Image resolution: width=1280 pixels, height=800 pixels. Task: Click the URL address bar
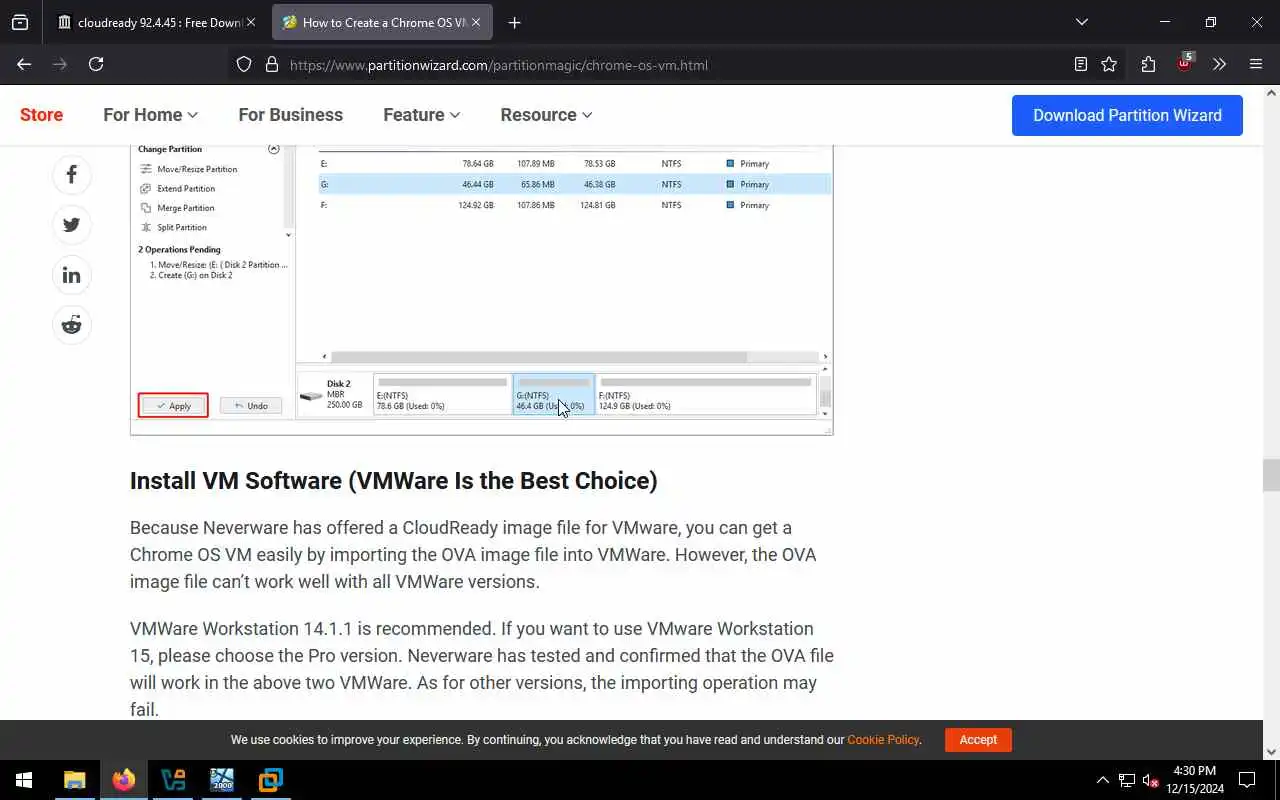[660, 65]
